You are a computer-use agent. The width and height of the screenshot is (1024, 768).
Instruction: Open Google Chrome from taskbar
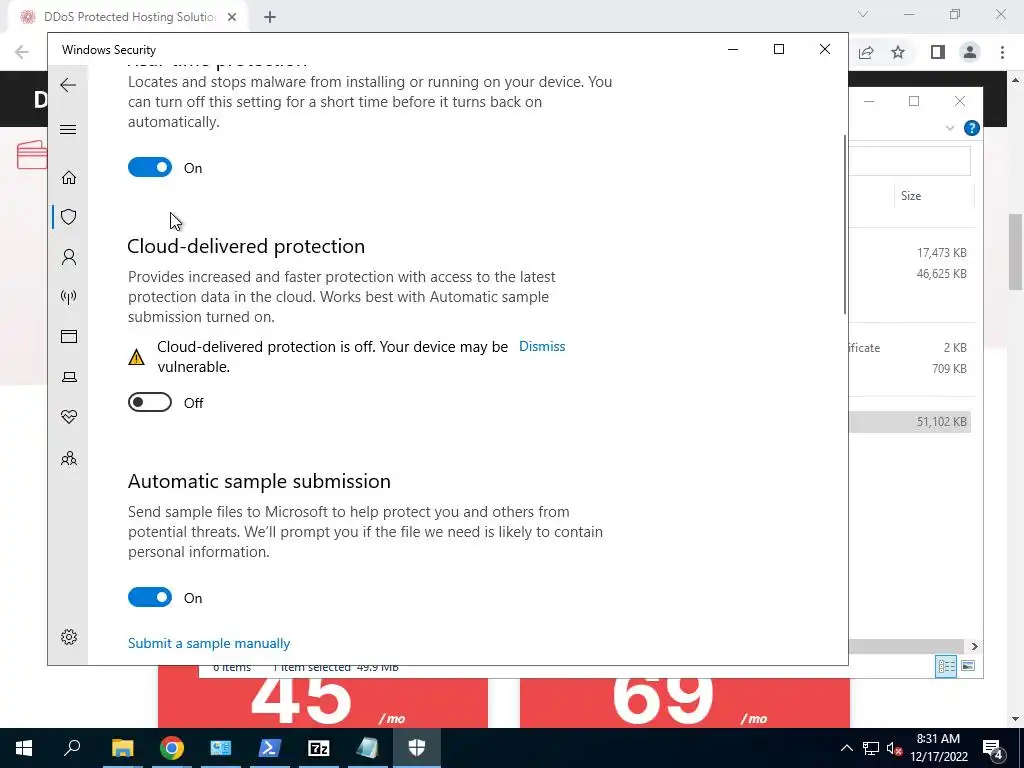(172, 748)
